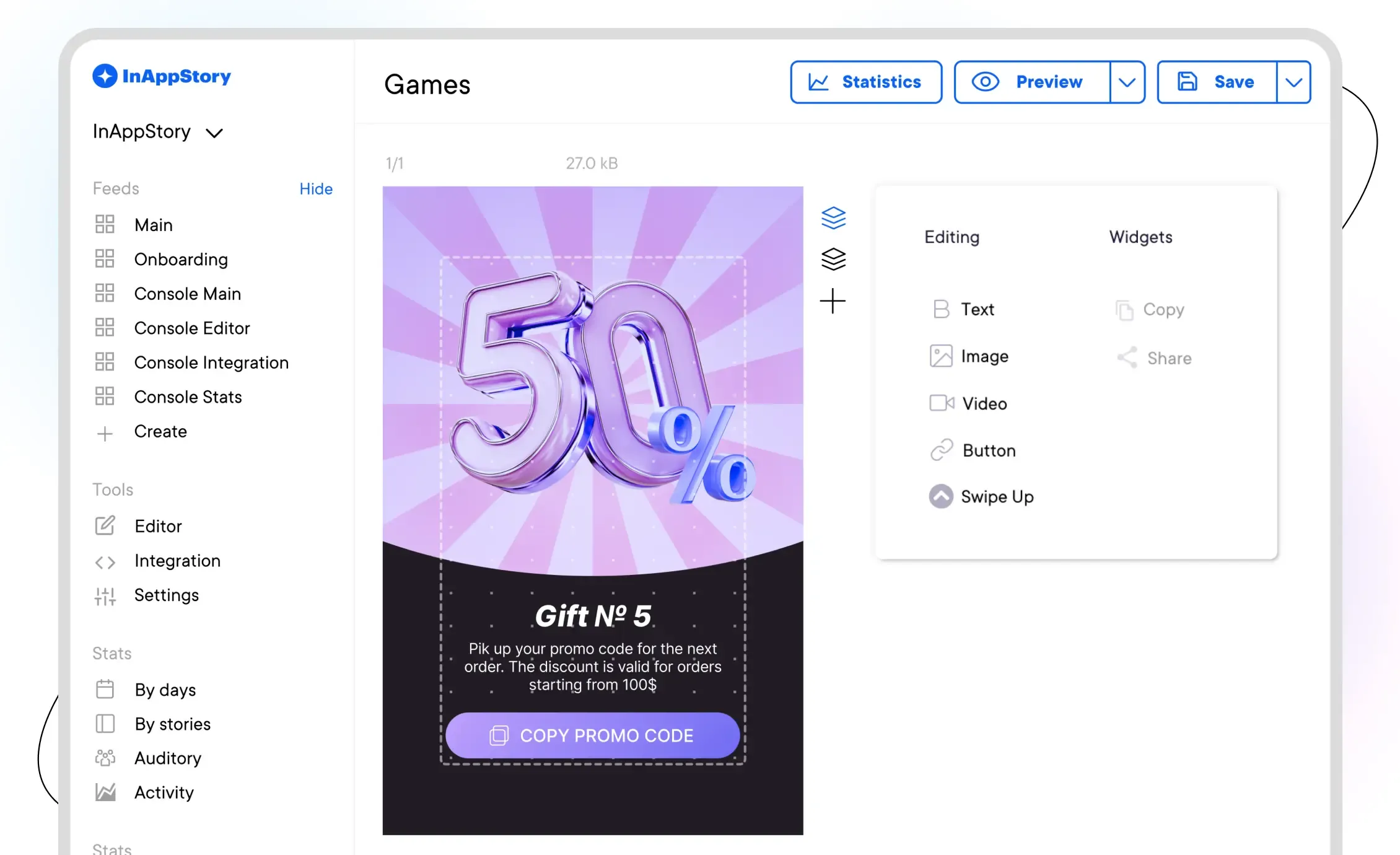Expand the InAppStory project selector
Viewport: 1400px width, 855px height.
tap(157, 131)
